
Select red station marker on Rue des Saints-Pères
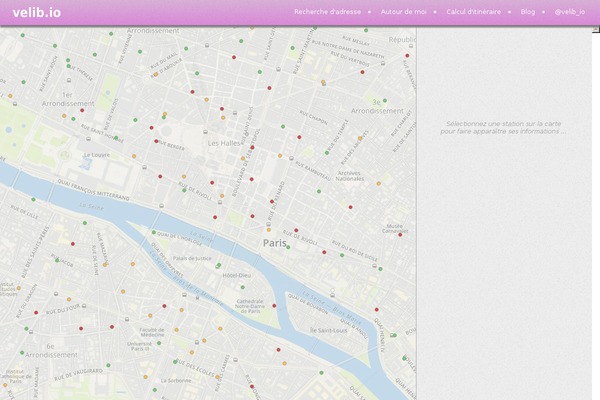pos(73,244)
